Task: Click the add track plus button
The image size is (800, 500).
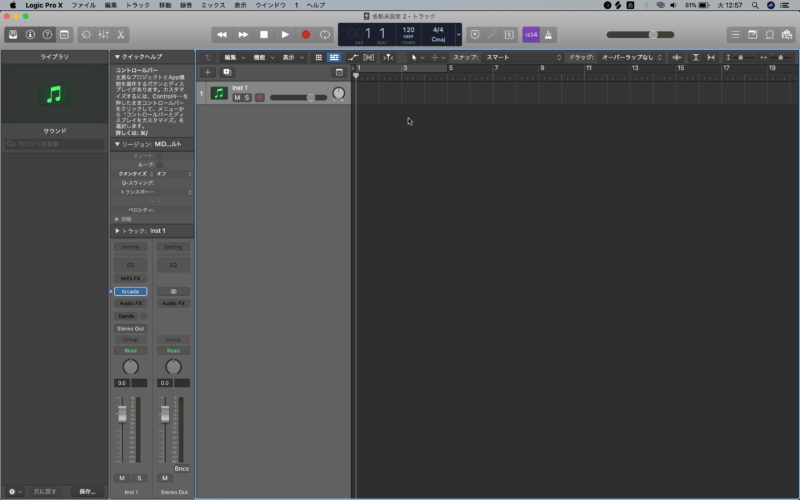Action: 208,72
